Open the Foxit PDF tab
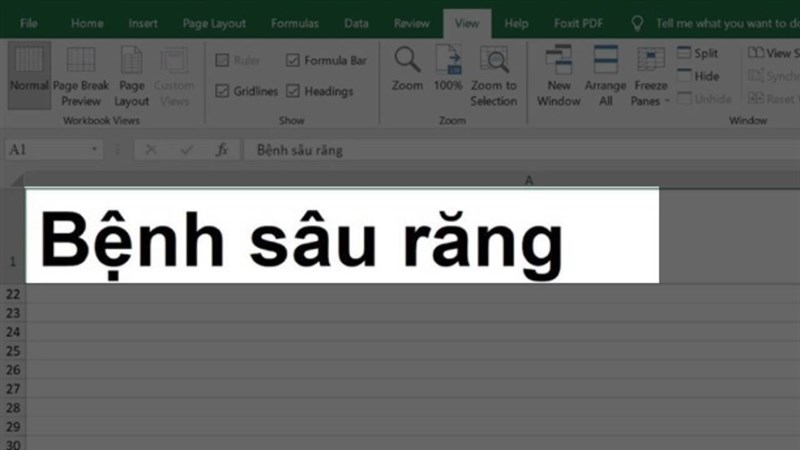Viewport: 800px width, 450px height. click(579, 23)
